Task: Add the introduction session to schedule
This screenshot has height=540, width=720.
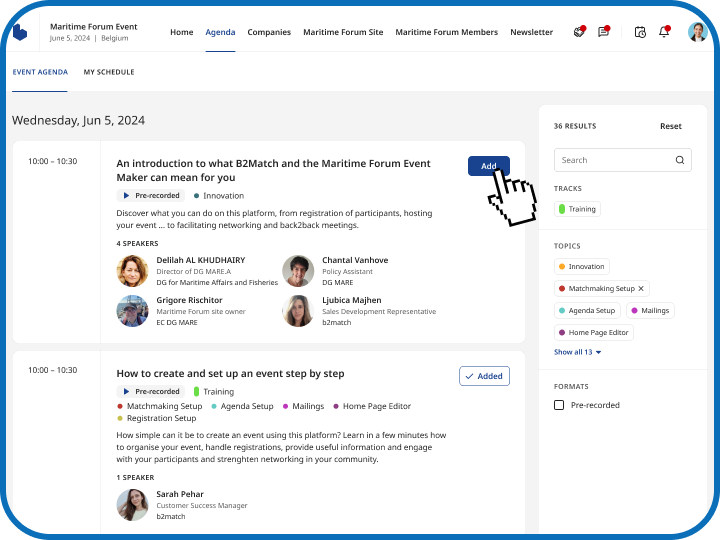Action: pyautogui.click(x=489, y=166)
